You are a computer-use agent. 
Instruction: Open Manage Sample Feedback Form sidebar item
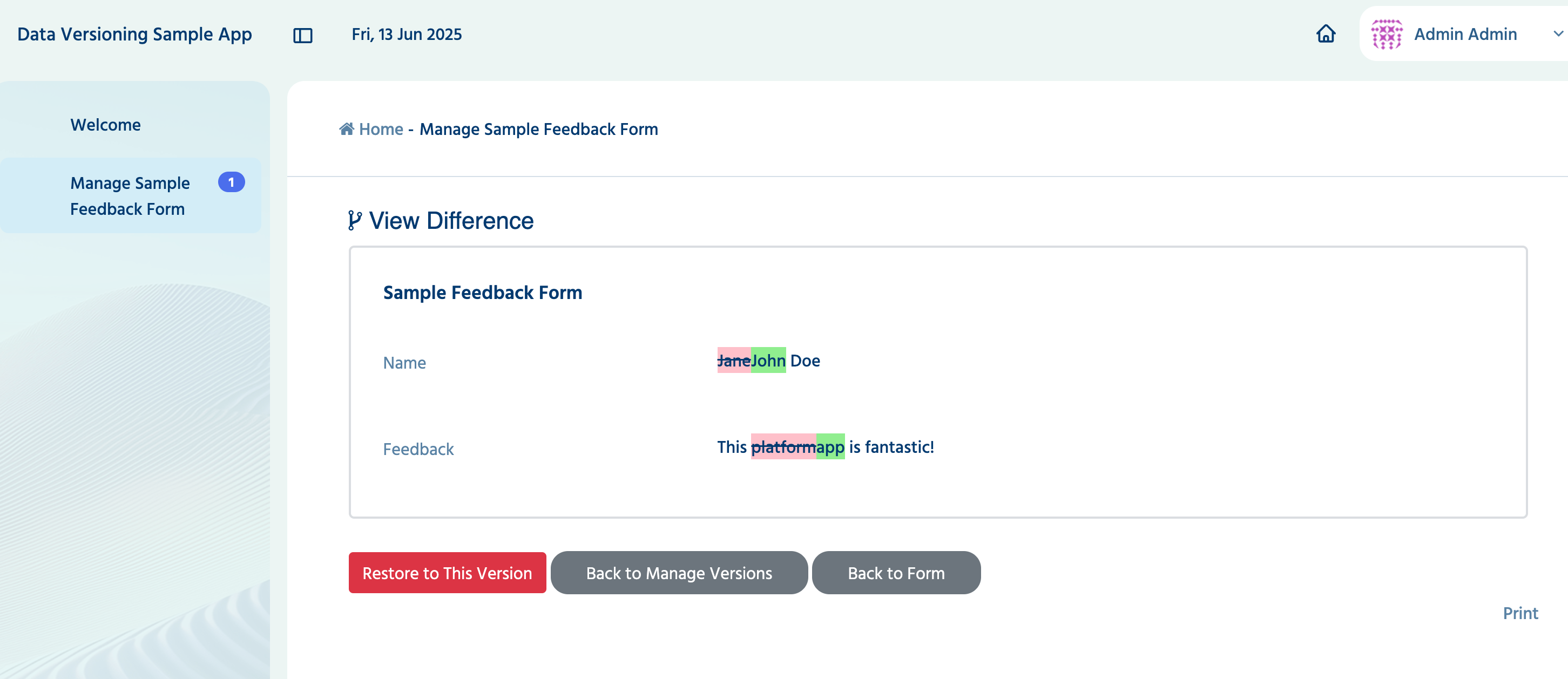point(130,196)
